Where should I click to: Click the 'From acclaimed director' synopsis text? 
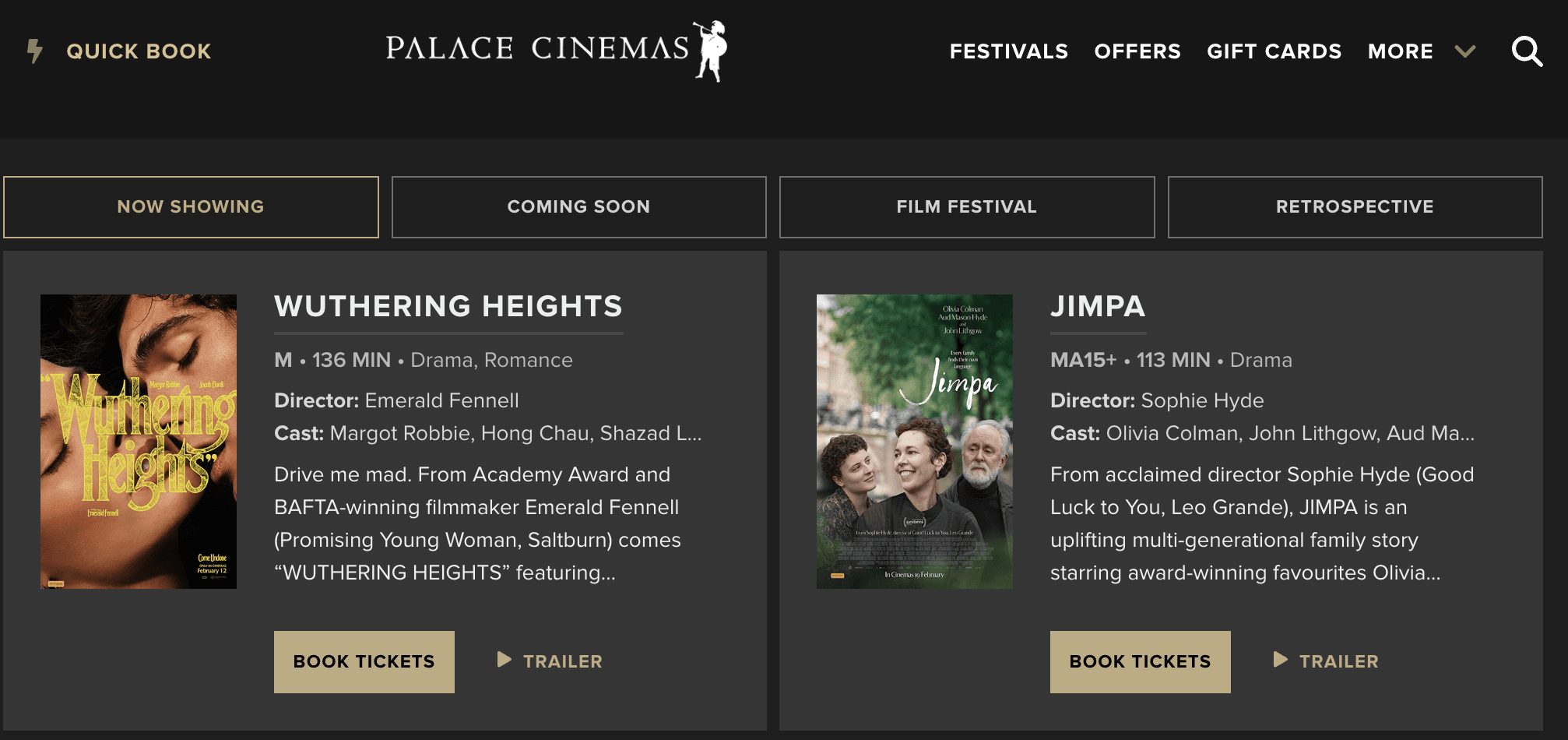point(1262,523)
